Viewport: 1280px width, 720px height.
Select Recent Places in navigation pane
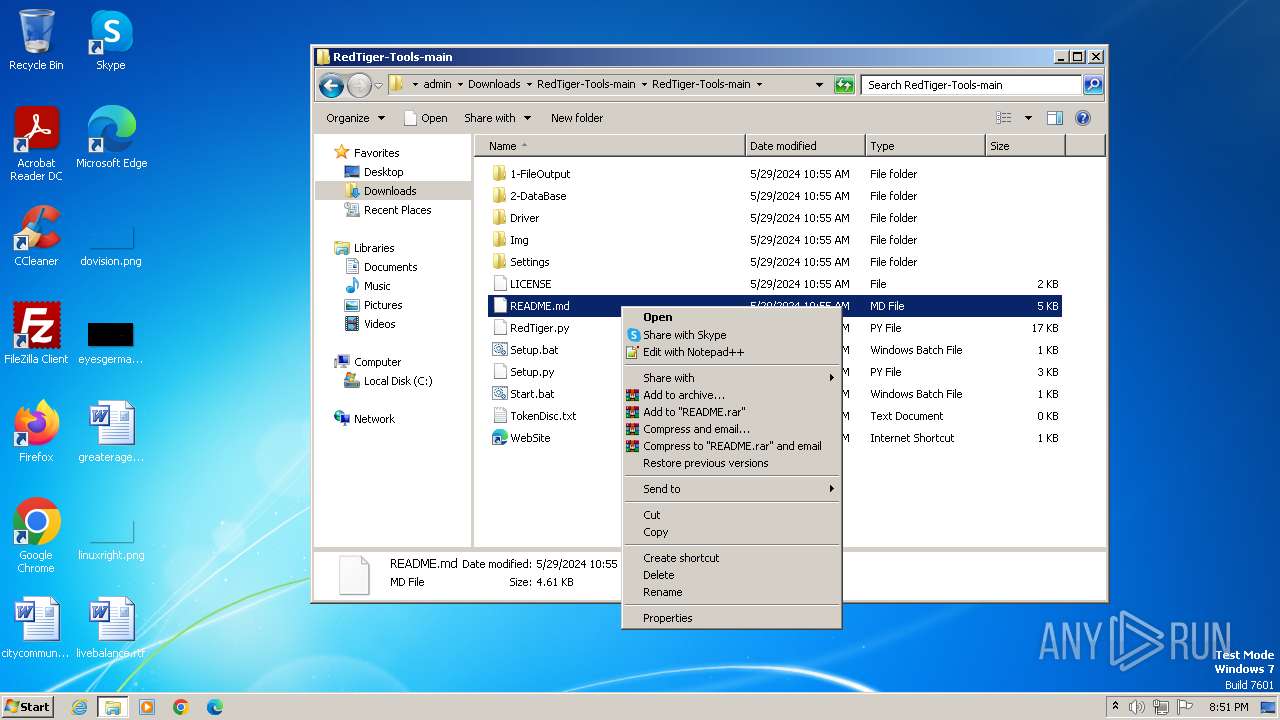click(x=387, y=210)
